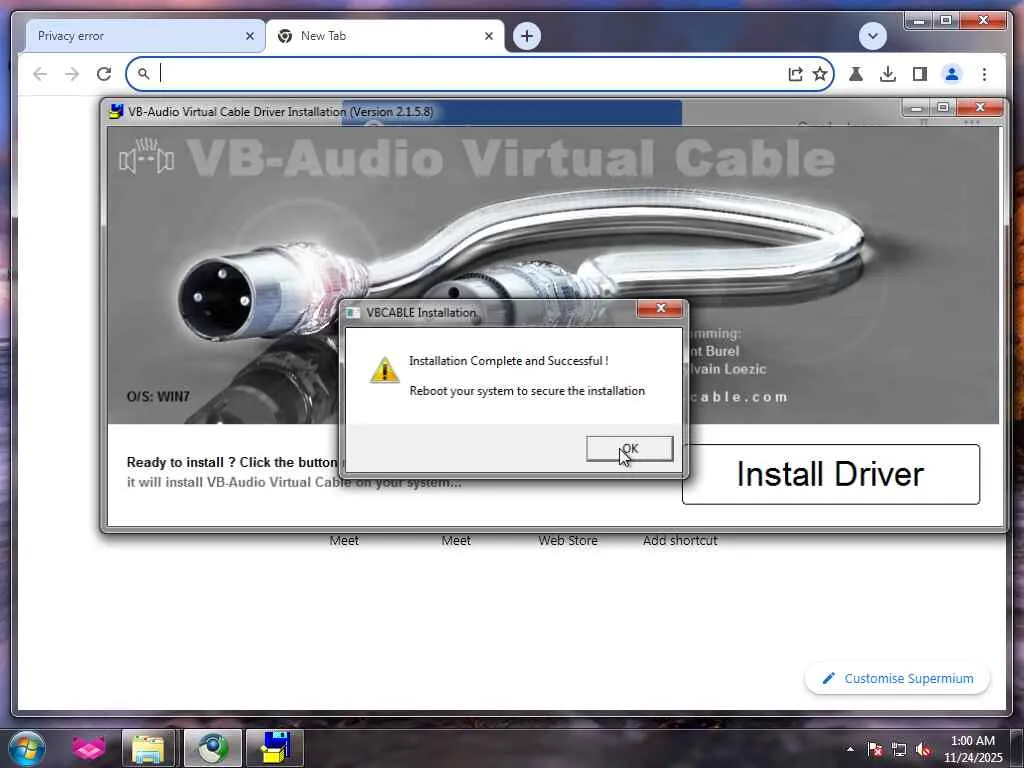The image size is (1024, 768).
Task: Show hidden tray icons arrow
Action: click(850, 749)
